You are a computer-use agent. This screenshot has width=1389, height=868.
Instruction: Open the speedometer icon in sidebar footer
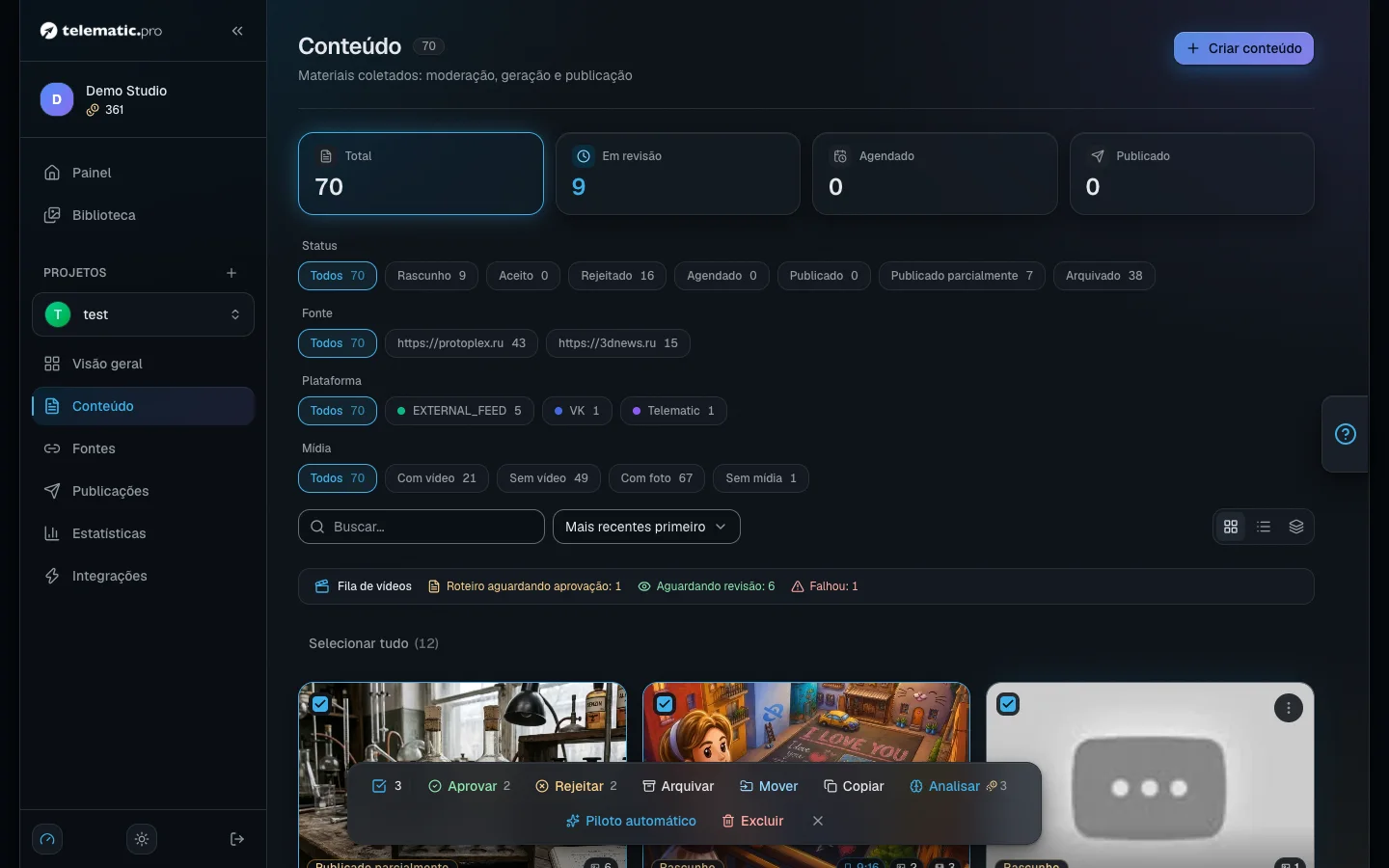point(47,839)
